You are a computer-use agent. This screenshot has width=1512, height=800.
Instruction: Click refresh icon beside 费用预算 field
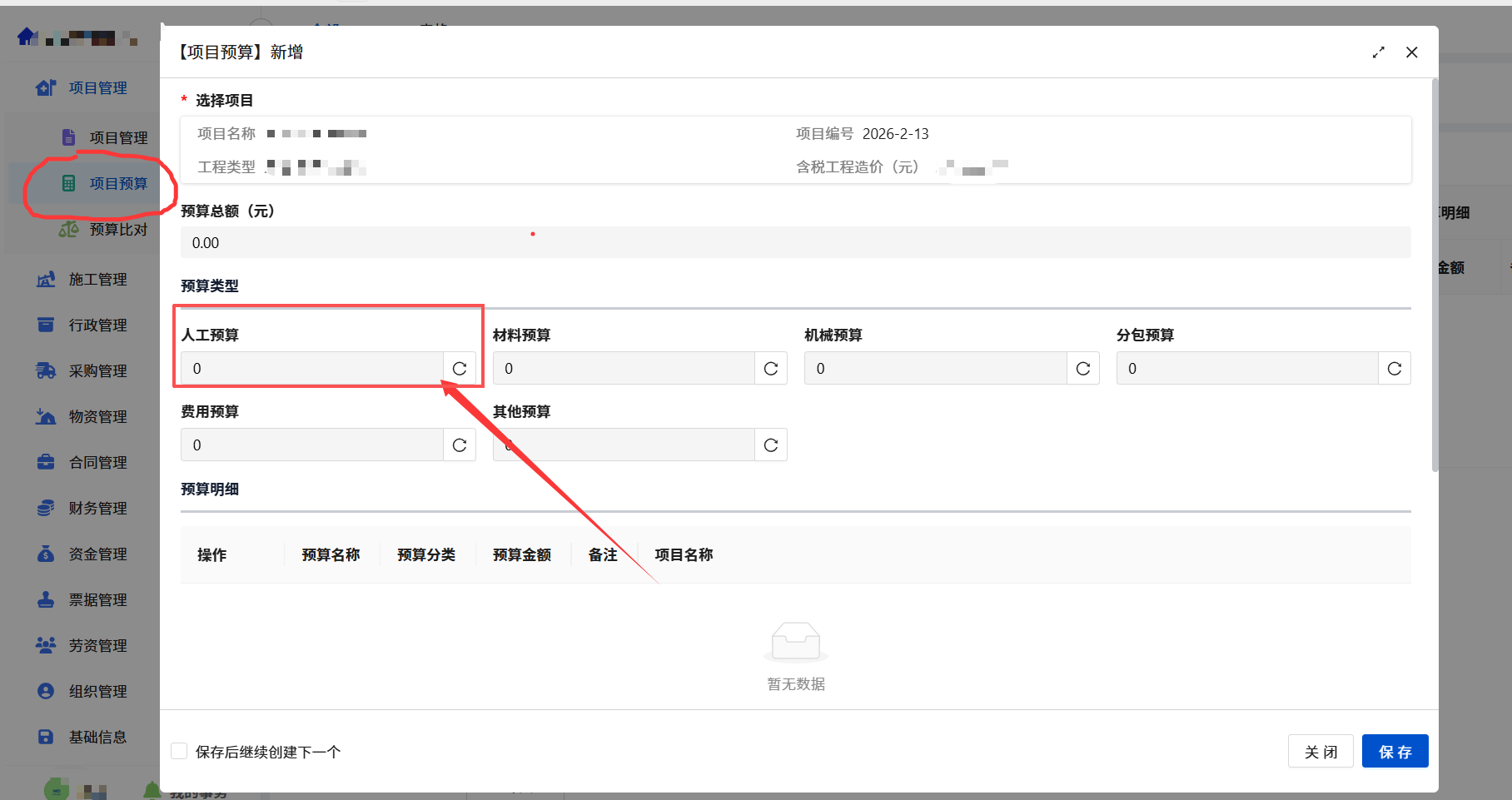click(459, 445)
